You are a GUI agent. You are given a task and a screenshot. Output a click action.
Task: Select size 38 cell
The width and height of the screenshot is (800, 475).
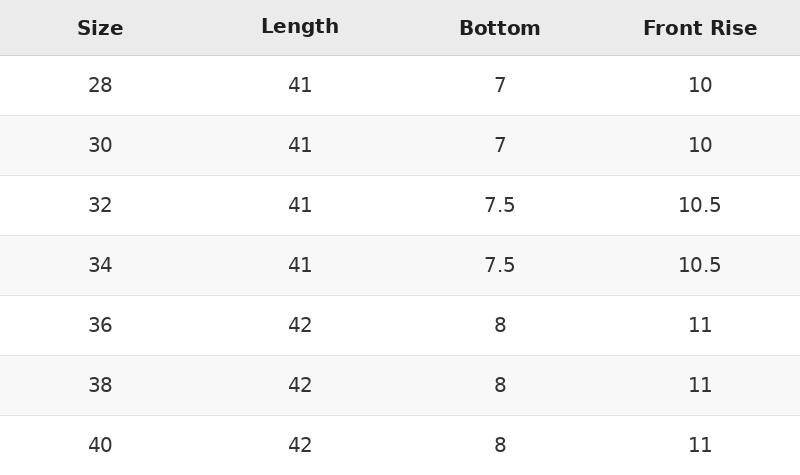100,385
